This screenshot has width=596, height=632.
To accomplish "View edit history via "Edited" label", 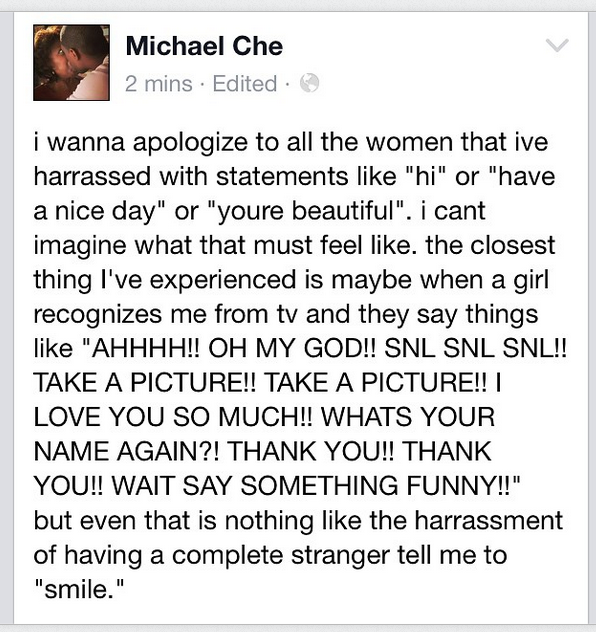I will (245, 83).
